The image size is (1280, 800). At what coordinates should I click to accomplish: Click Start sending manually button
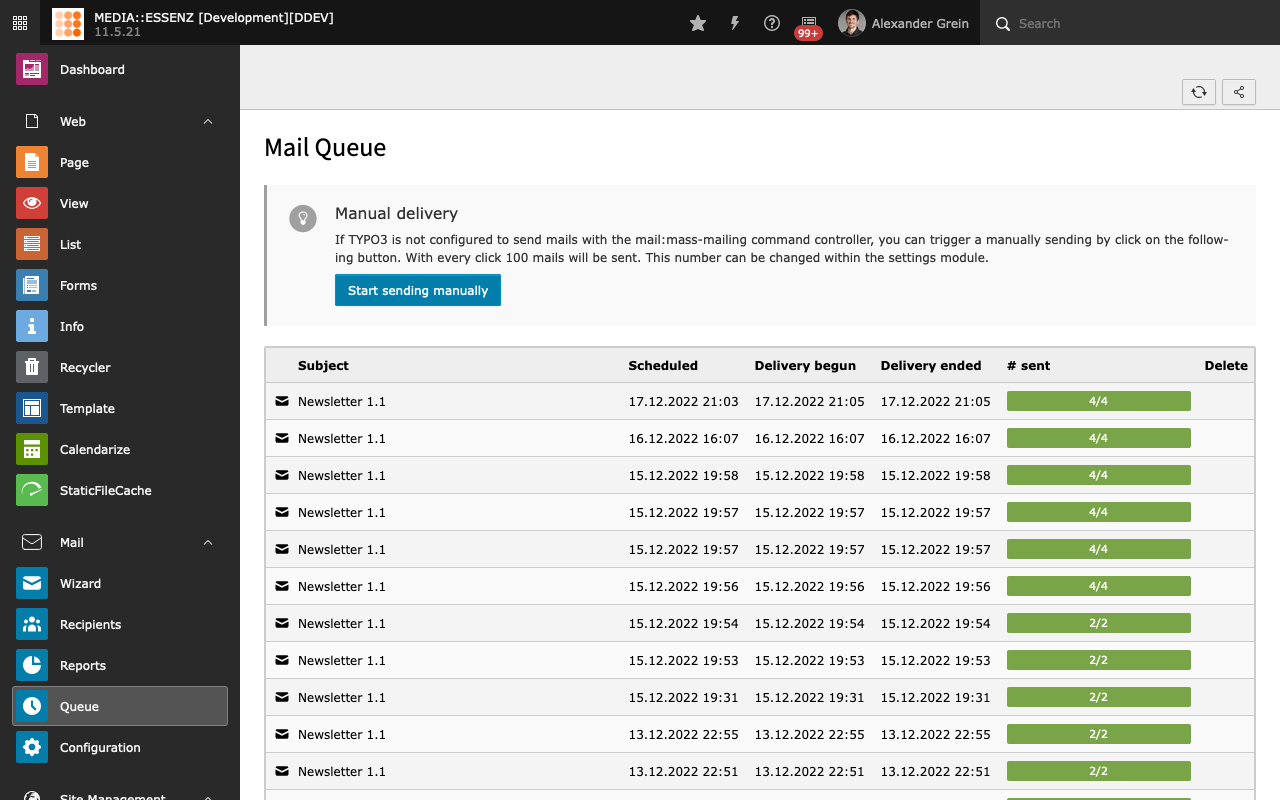click(418, 290)
